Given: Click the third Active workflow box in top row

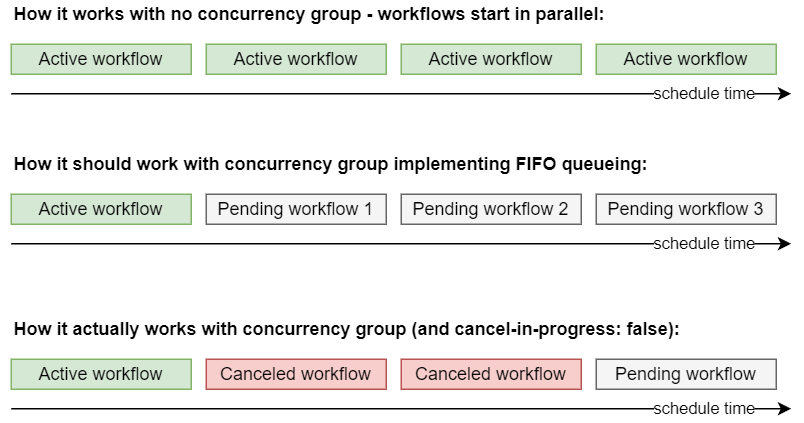Looking at the screenshot, I should (x=491, y=59).
